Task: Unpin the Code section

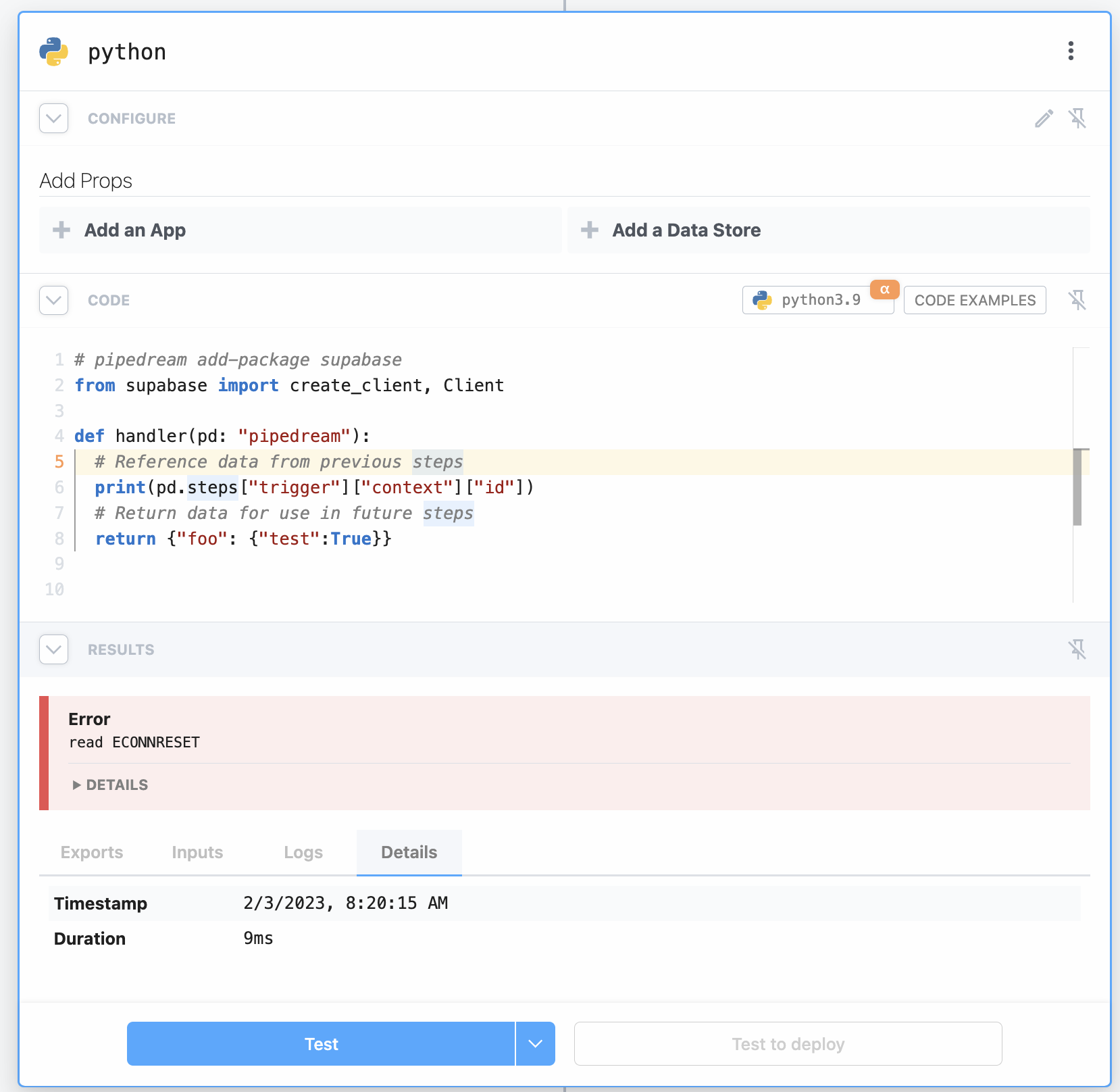Action: tap(1079, 299)
